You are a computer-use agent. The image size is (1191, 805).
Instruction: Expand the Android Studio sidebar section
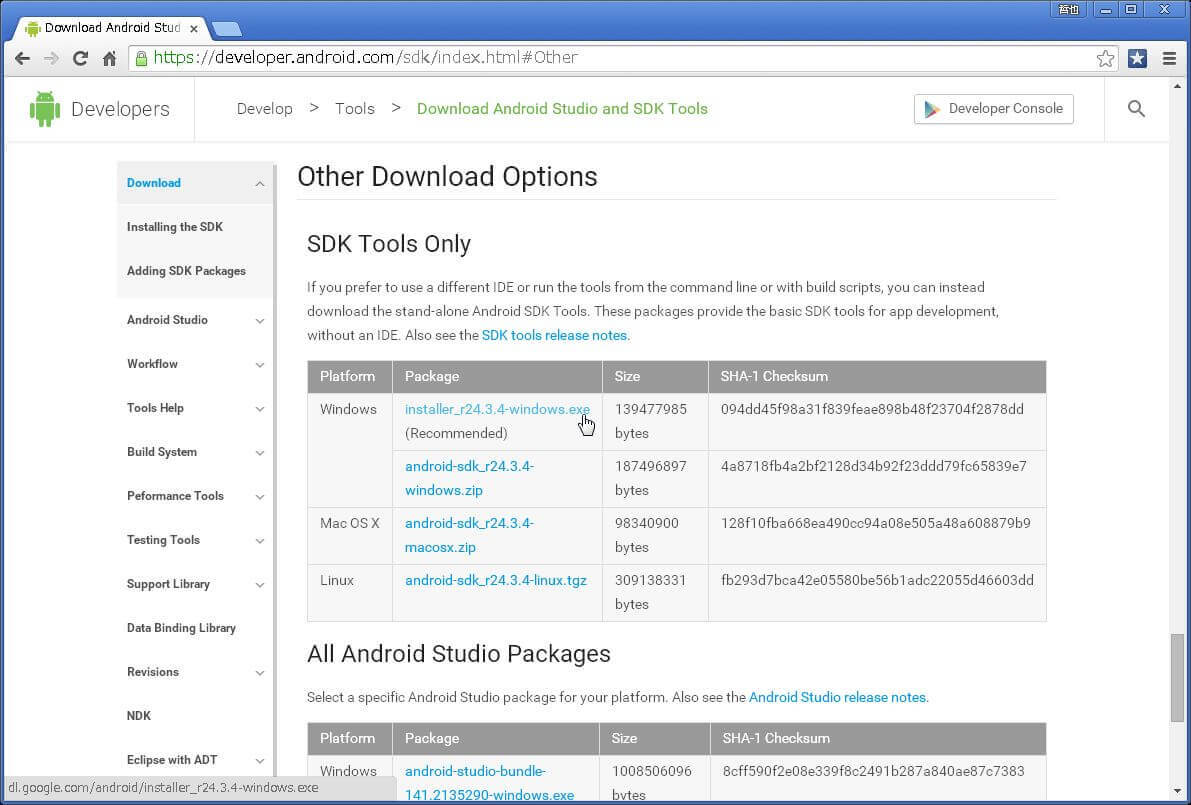tap(260, 321)
